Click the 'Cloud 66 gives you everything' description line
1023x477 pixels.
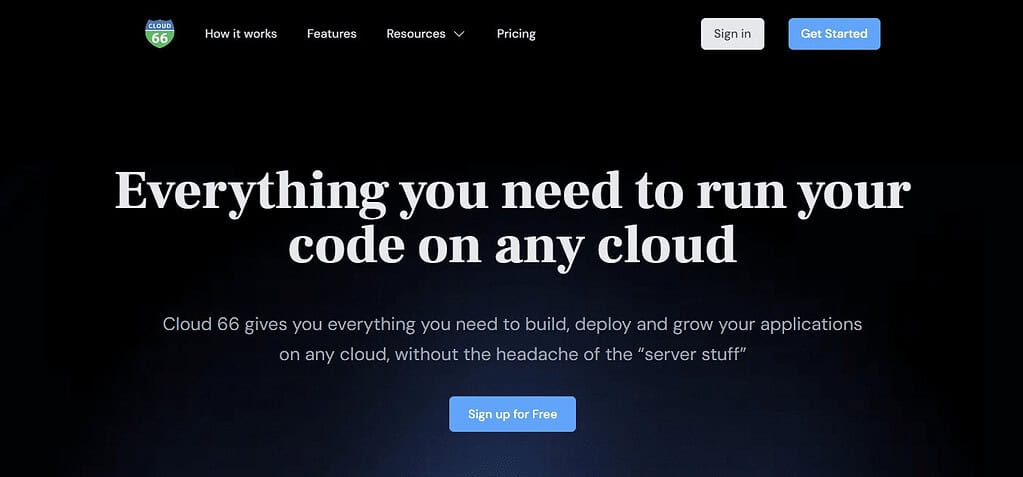[512, 324]
